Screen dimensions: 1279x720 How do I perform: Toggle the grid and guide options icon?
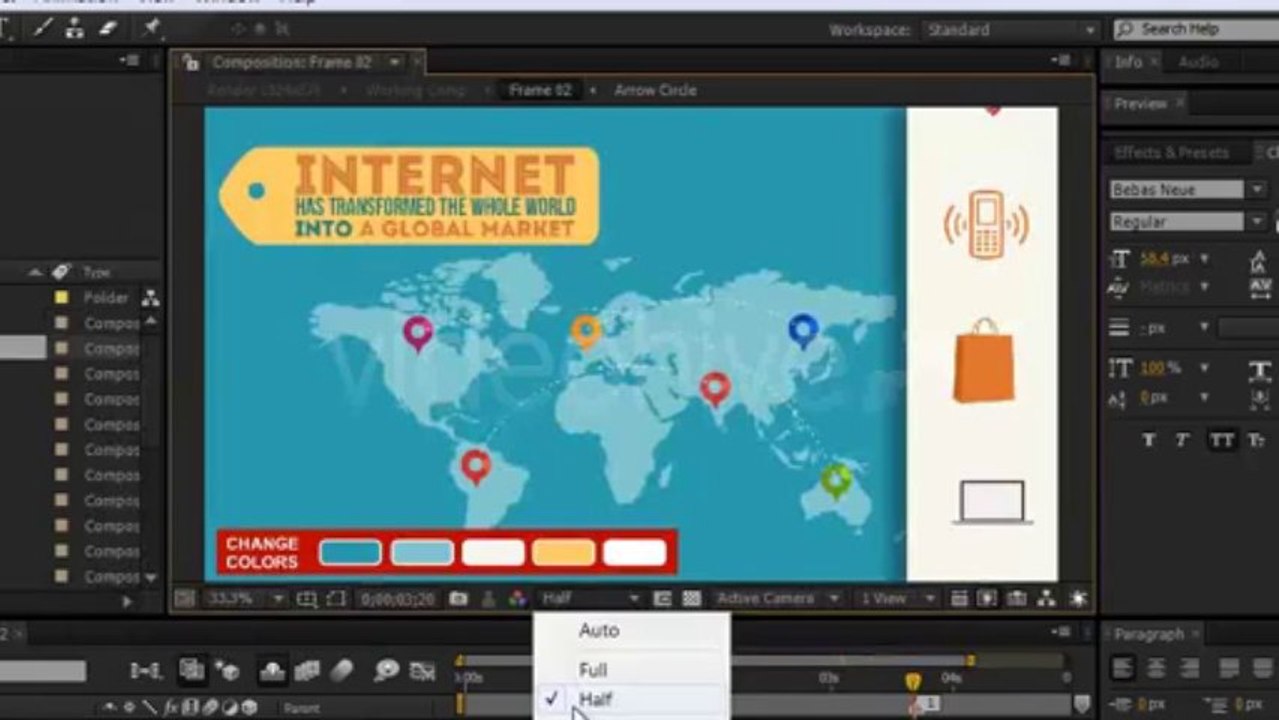pos(307,599)
